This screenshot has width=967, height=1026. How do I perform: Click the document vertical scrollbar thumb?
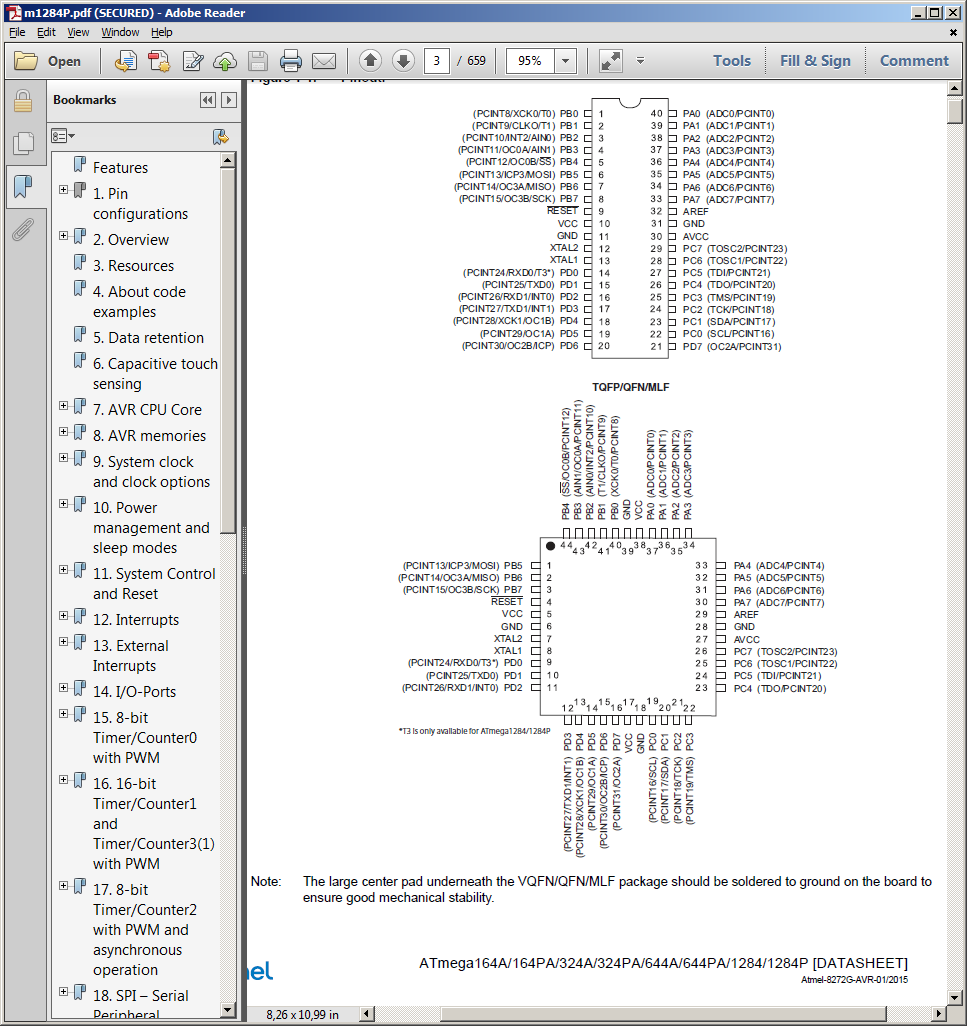pos(955,110)
